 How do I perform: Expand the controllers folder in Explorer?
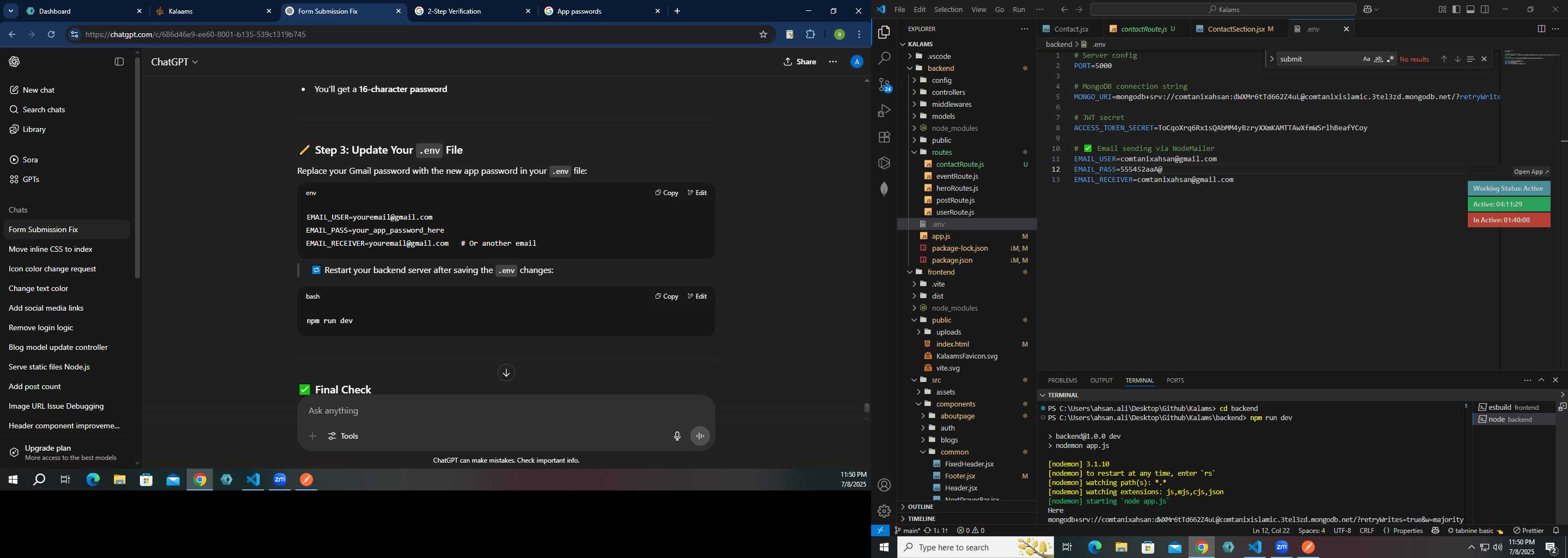914,93
